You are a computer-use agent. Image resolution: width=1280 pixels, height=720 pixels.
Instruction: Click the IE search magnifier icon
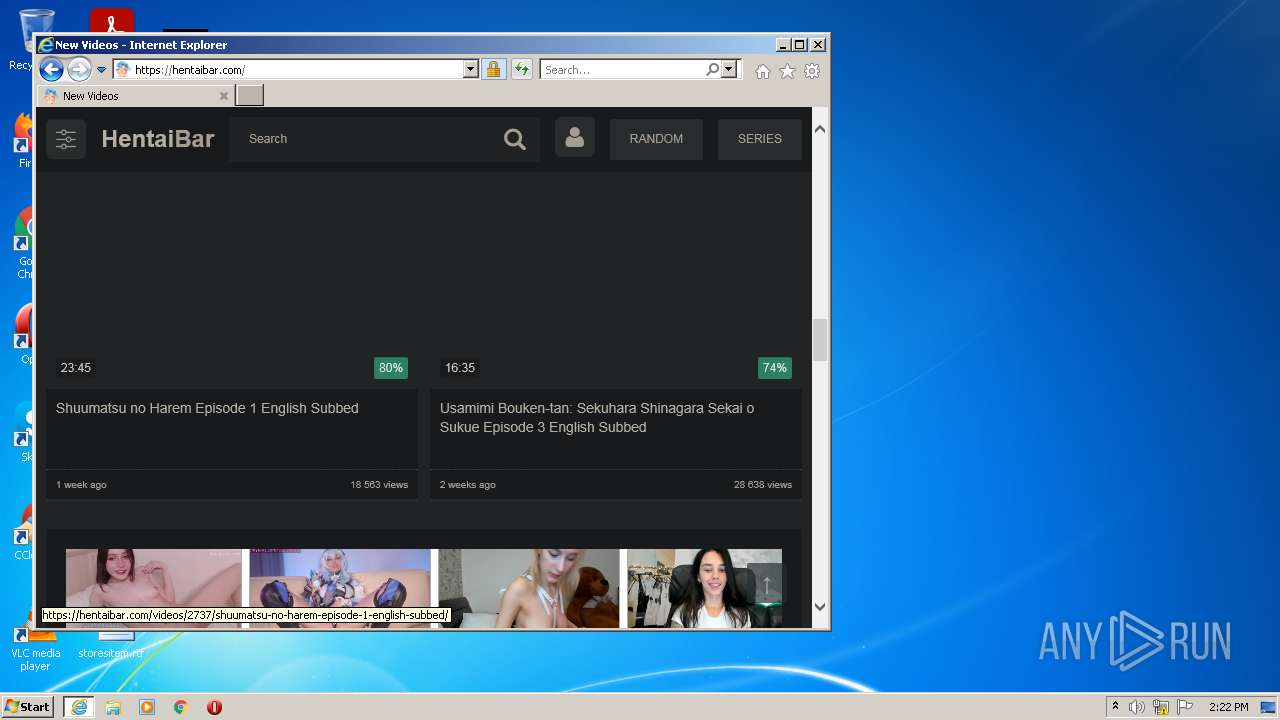[x=712, y=70]
